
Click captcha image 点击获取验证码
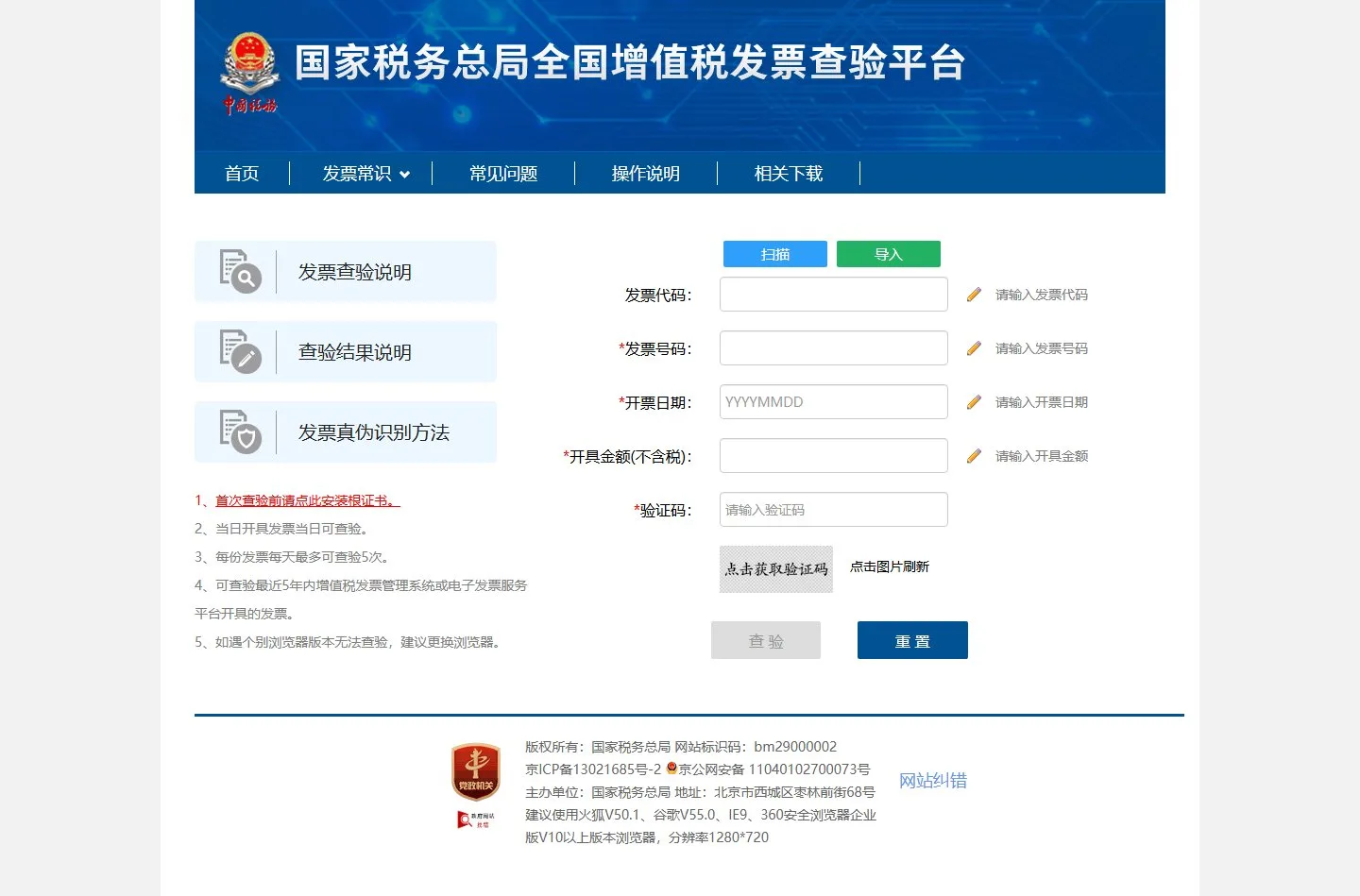[x=776, y=569]
